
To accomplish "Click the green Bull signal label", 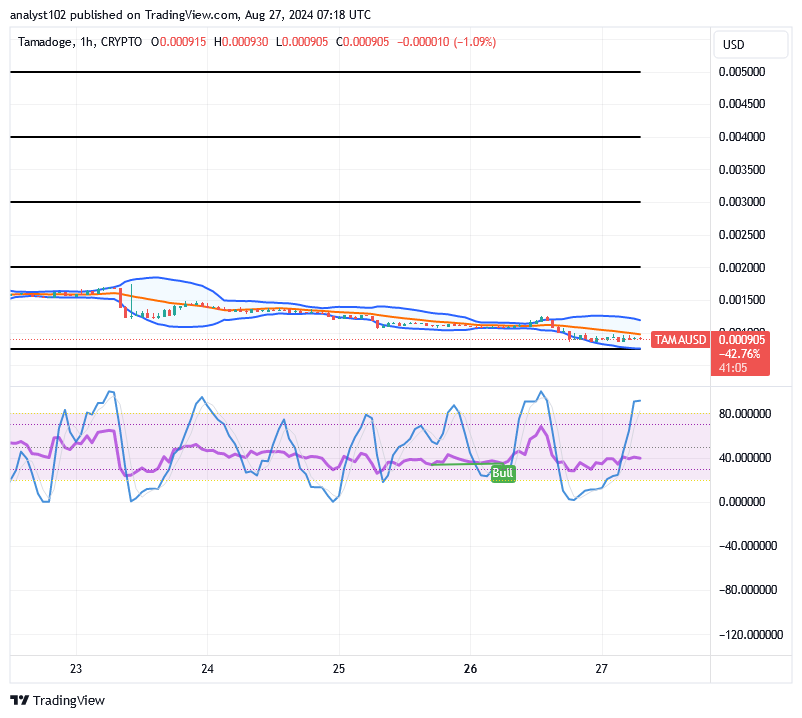I will 503,473.
